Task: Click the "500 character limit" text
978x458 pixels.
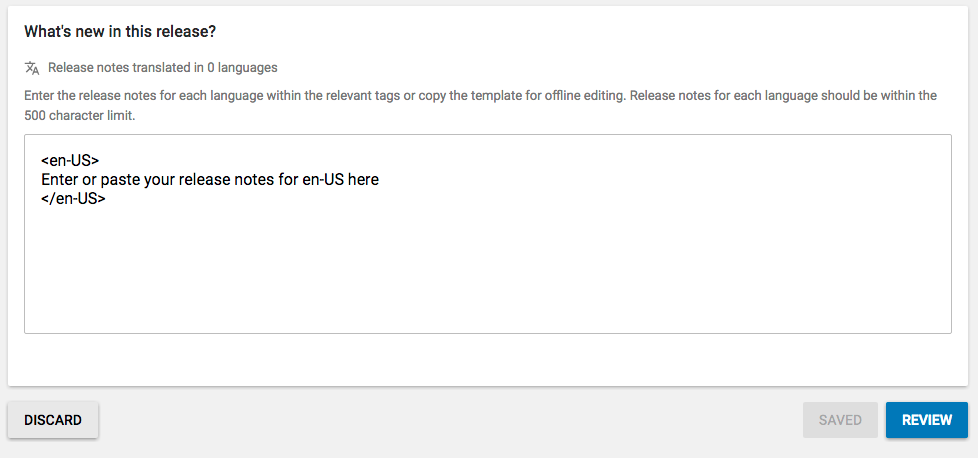Action: pos(80,115)
